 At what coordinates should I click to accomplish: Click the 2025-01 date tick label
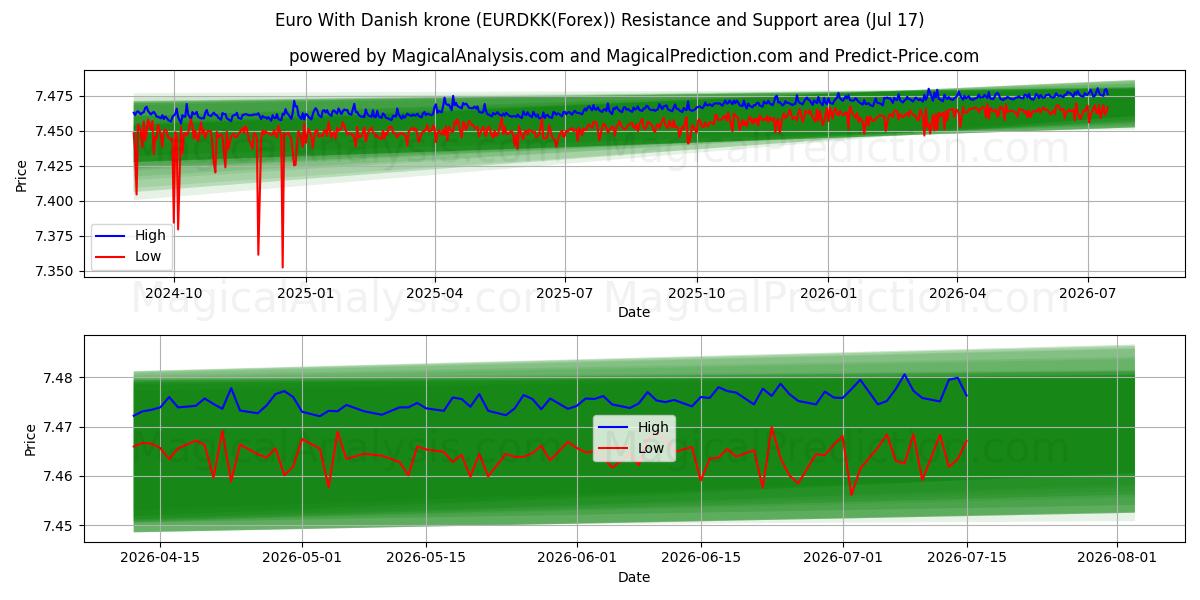coord(305,293)
